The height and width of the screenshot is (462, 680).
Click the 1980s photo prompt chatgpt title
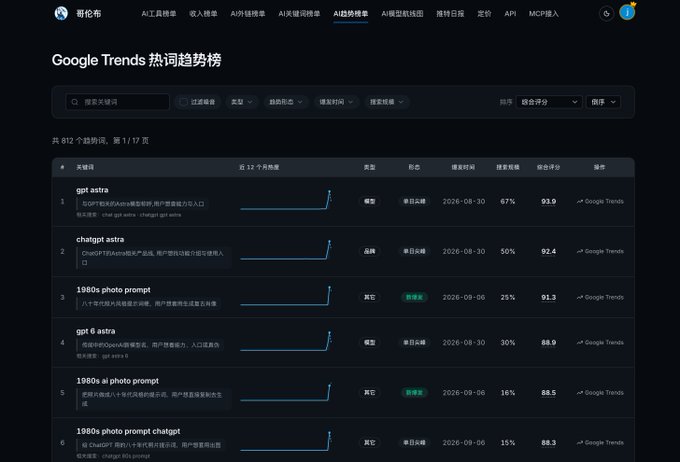tap(128, 431)
